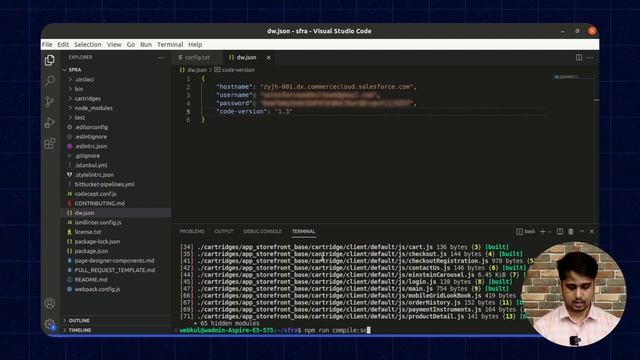This screenshot has width=640, height=360.
Task: Switch to the Problems panel tab
Action: pyautogui.click(x=192, y=231)
